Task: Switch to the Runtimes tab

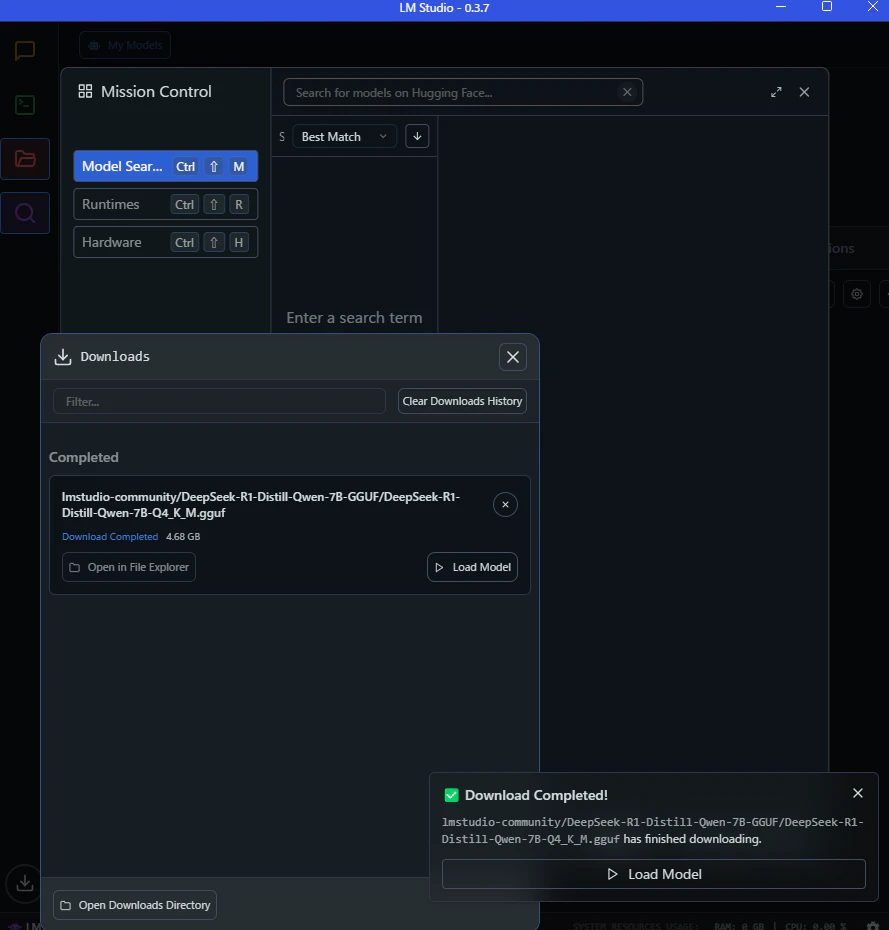Action: (x=165, y=205)
